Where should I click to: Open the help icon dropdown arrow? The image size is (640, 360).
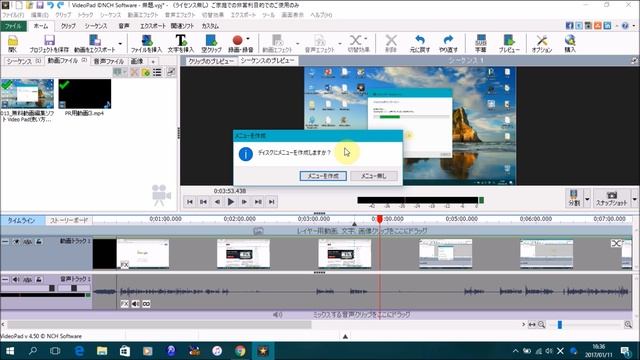(x=634, y=25)
